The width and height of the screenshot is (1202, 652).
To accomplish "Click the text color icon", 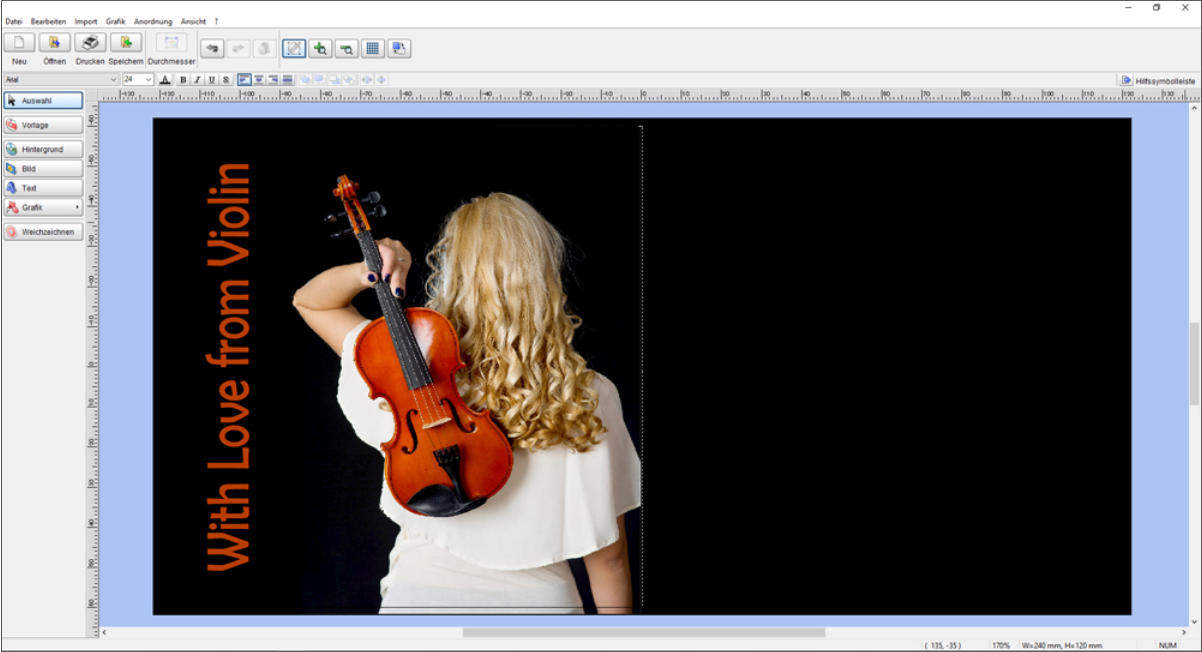I will (x=166, y=79).
